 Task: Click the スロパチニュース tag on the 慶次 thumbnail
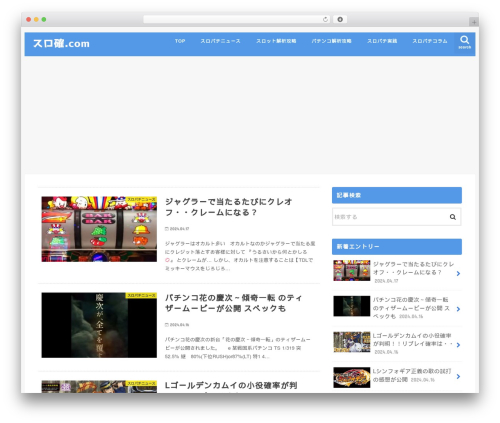(141, 295)
